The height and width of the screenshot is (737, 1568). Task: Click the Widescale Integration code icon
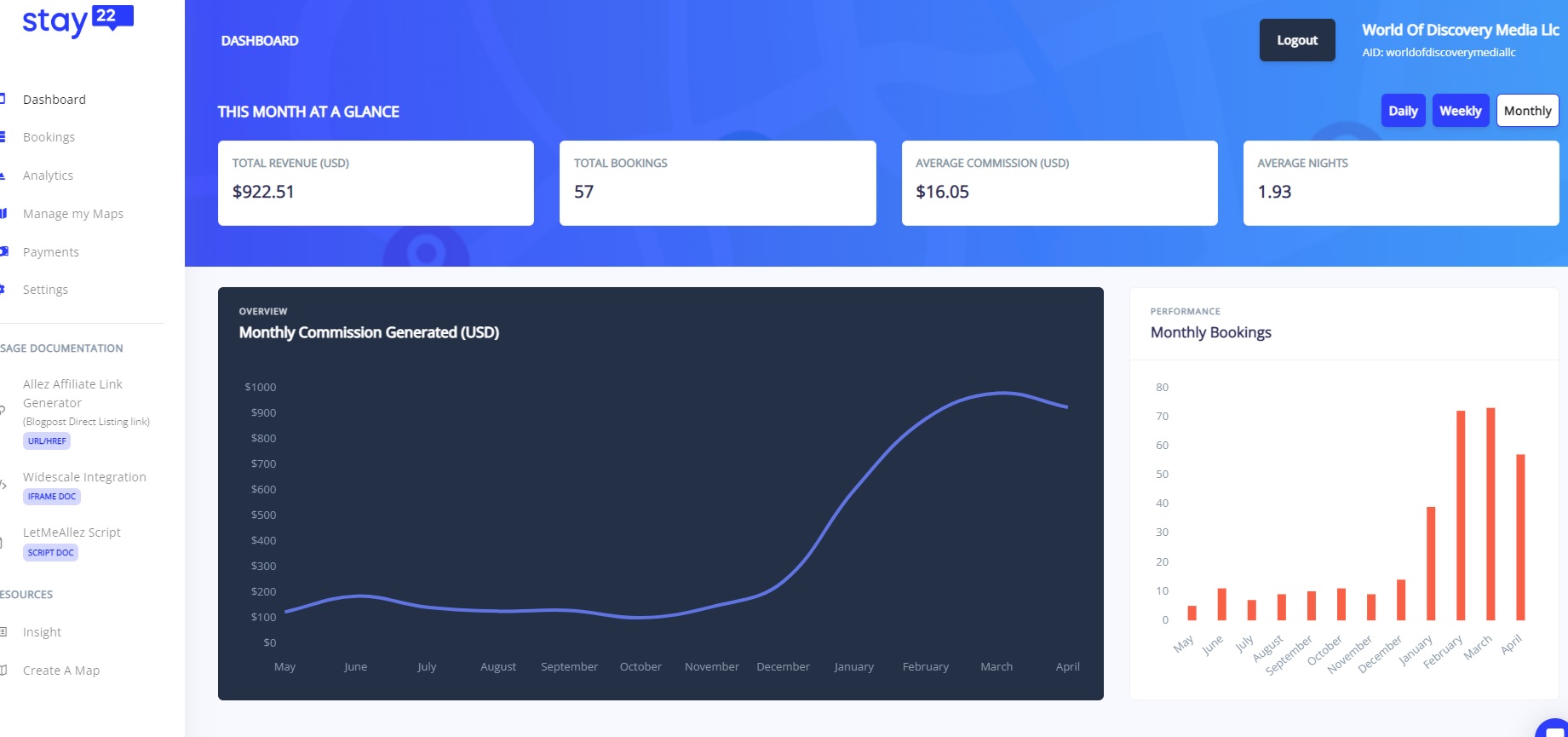pos(3,484)
